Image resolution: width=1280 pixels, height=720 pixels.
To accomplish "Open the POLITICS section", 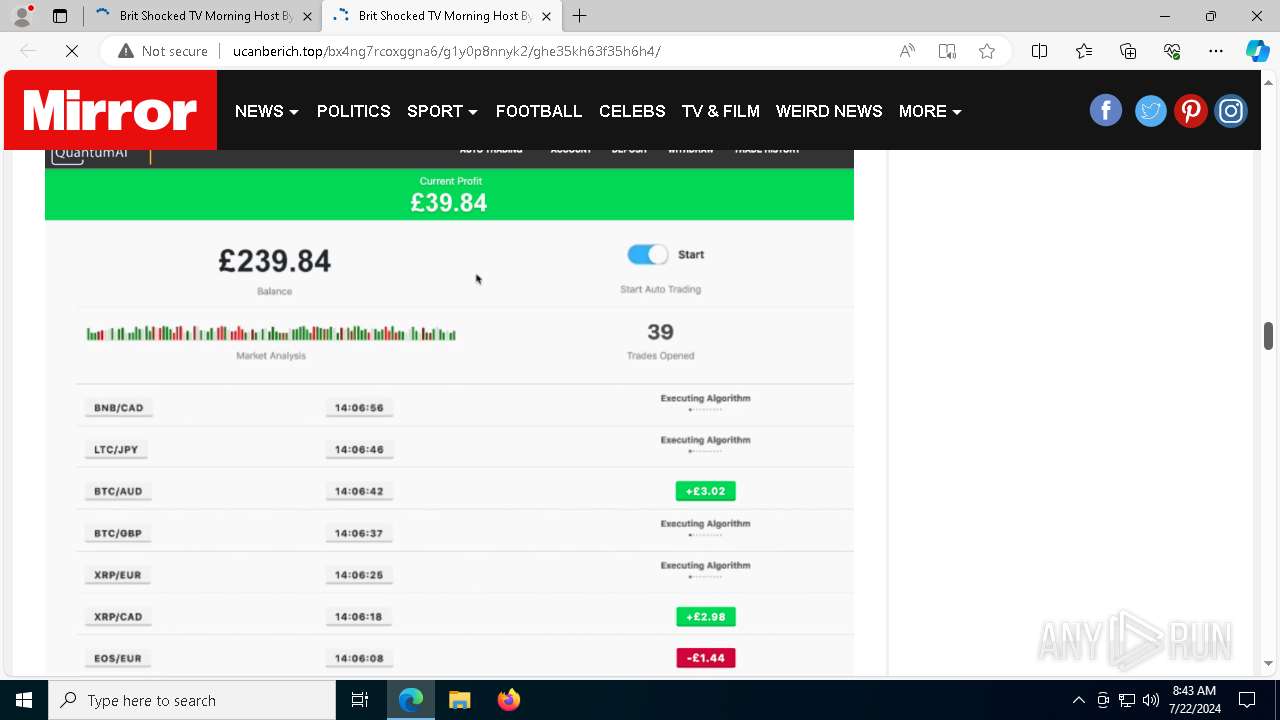I will click(x=354, y=111).
